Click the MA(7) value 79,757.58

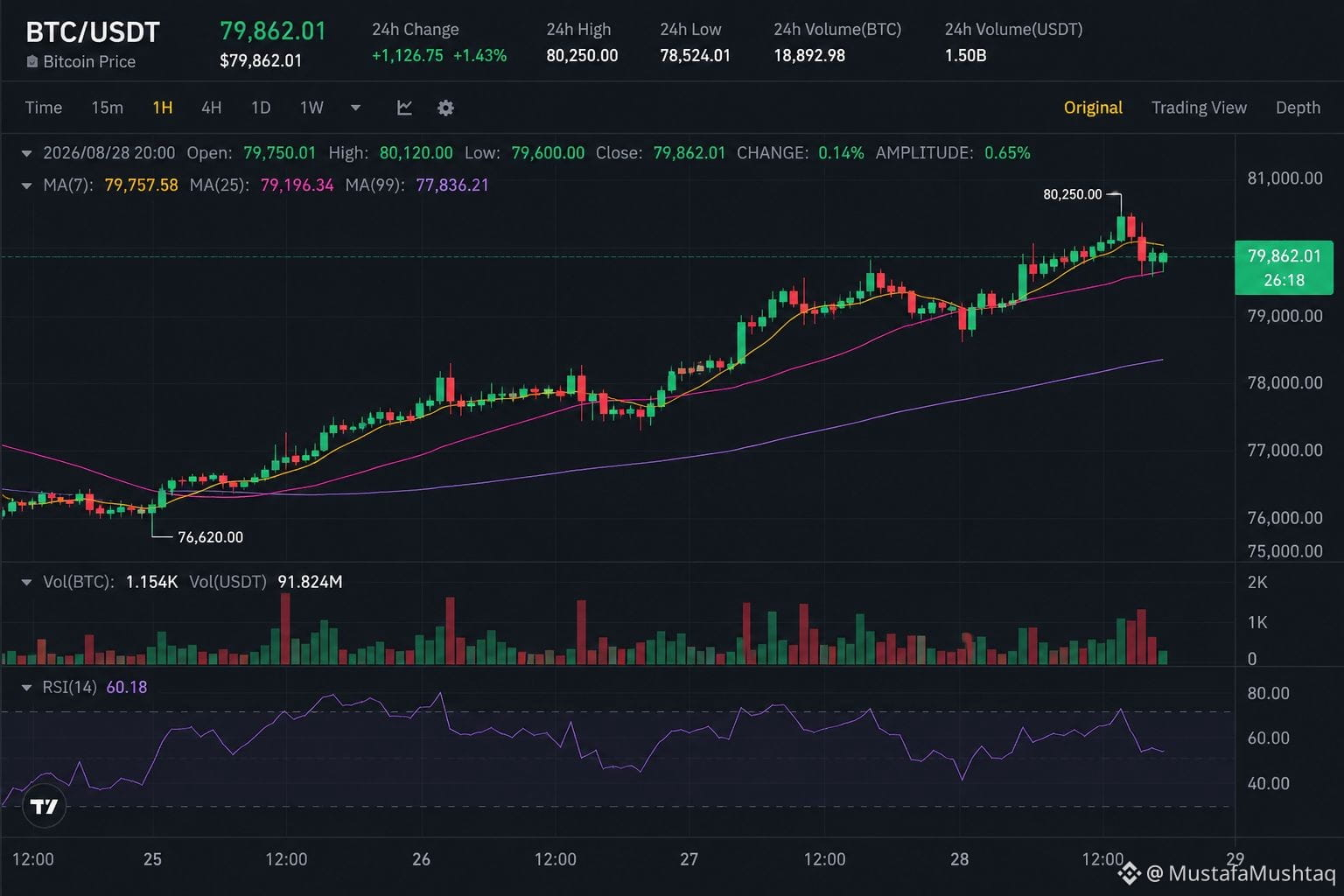point(141,185)
